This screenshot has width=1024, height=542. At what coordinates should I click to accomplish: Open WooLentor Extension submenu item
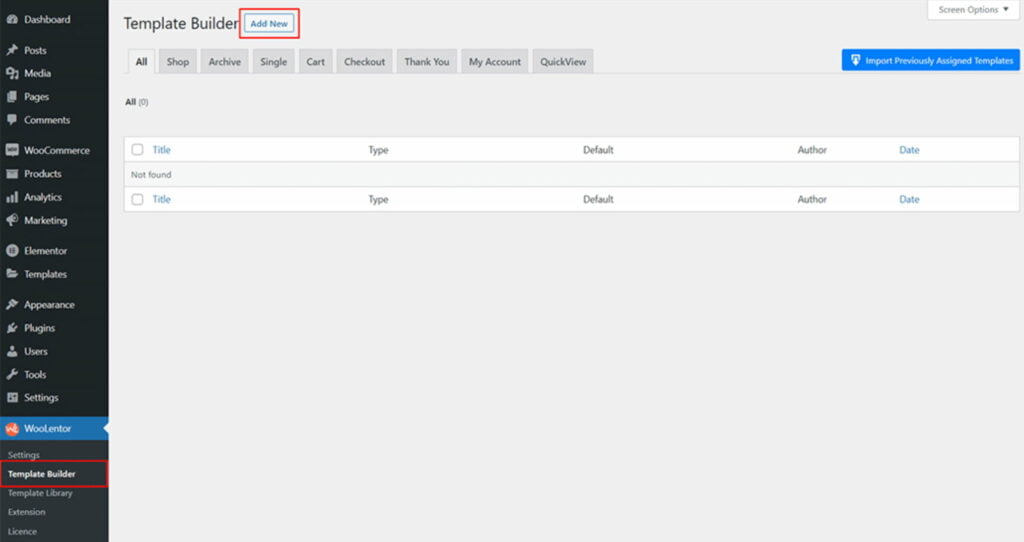point(27,512)
